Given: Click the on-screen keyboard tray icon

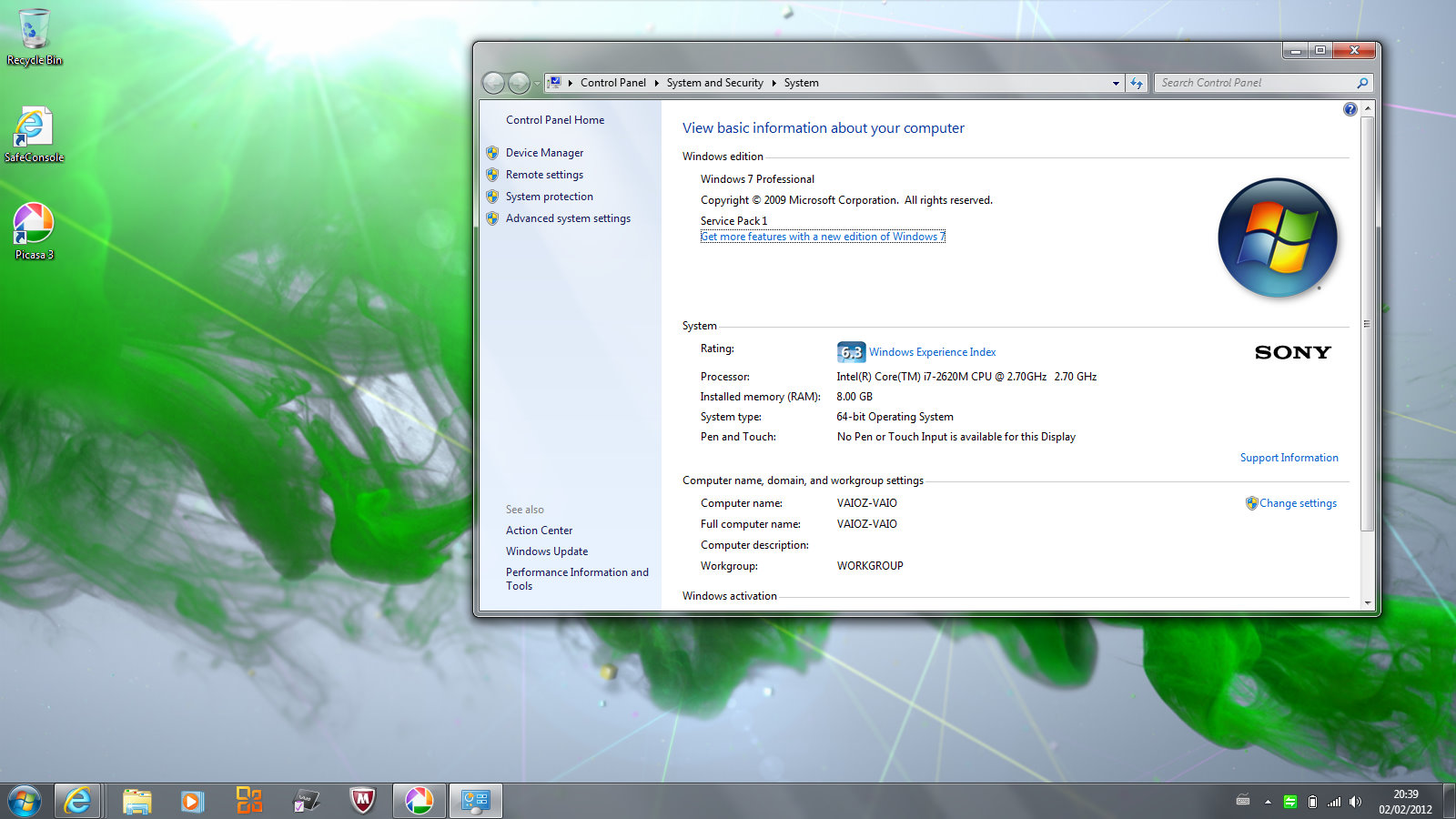Looking at the screenshot, I should [1243, 801].
